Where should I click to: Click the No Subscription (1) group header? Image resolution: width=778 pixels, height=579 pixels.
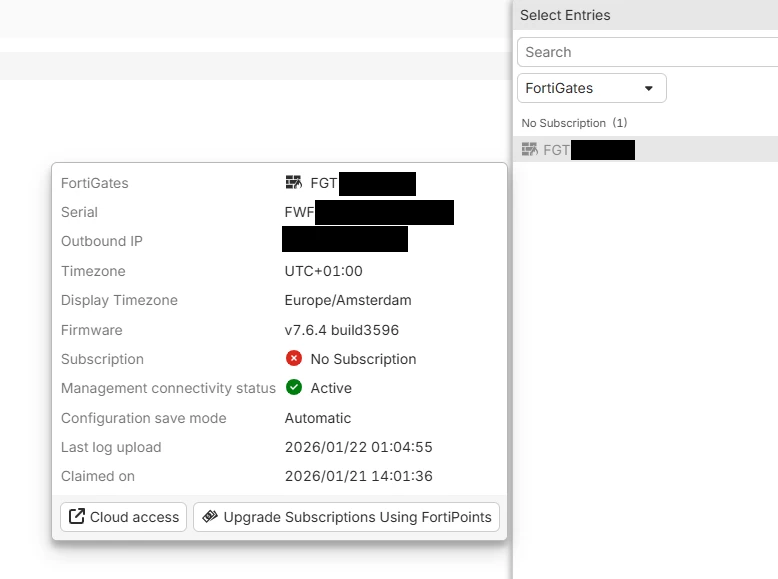pos(574,123)
